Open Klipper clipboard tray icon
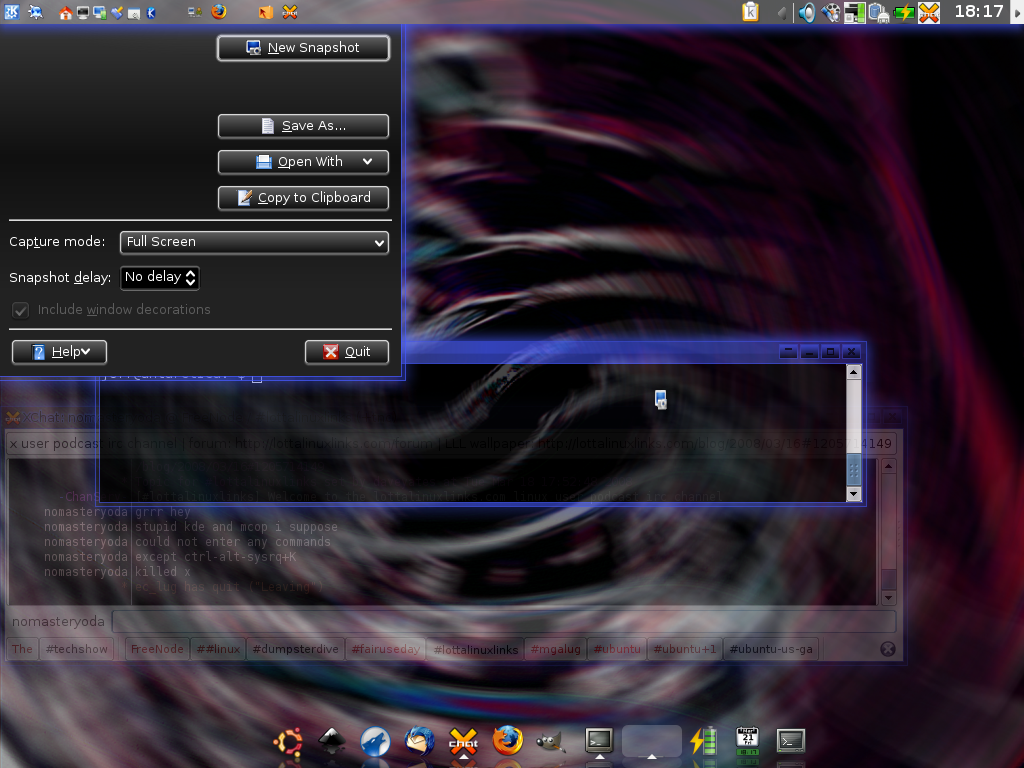1024x768 pixels. [x=750, y=12]
